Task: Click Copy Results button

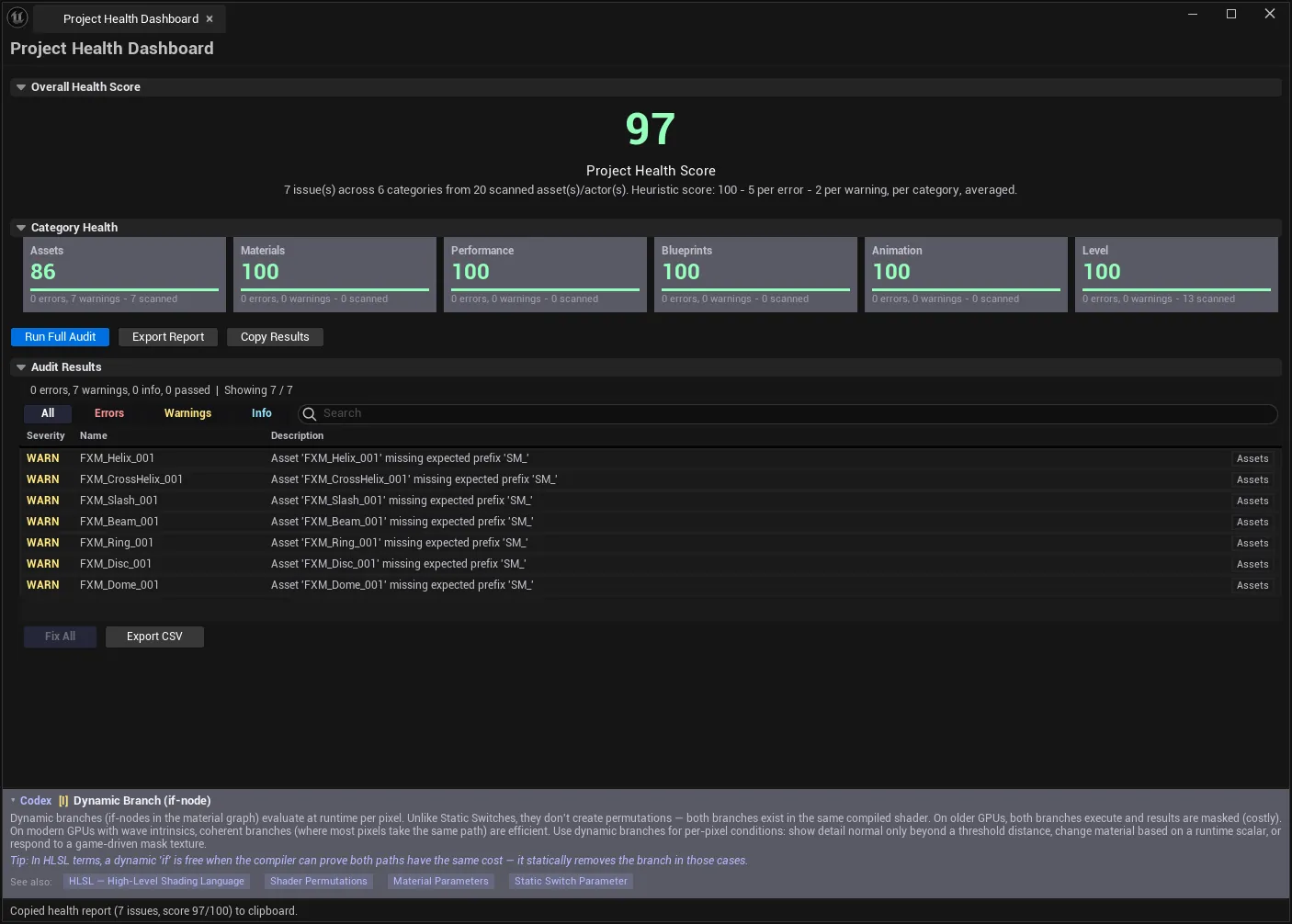Action: (x=275, y=337)
